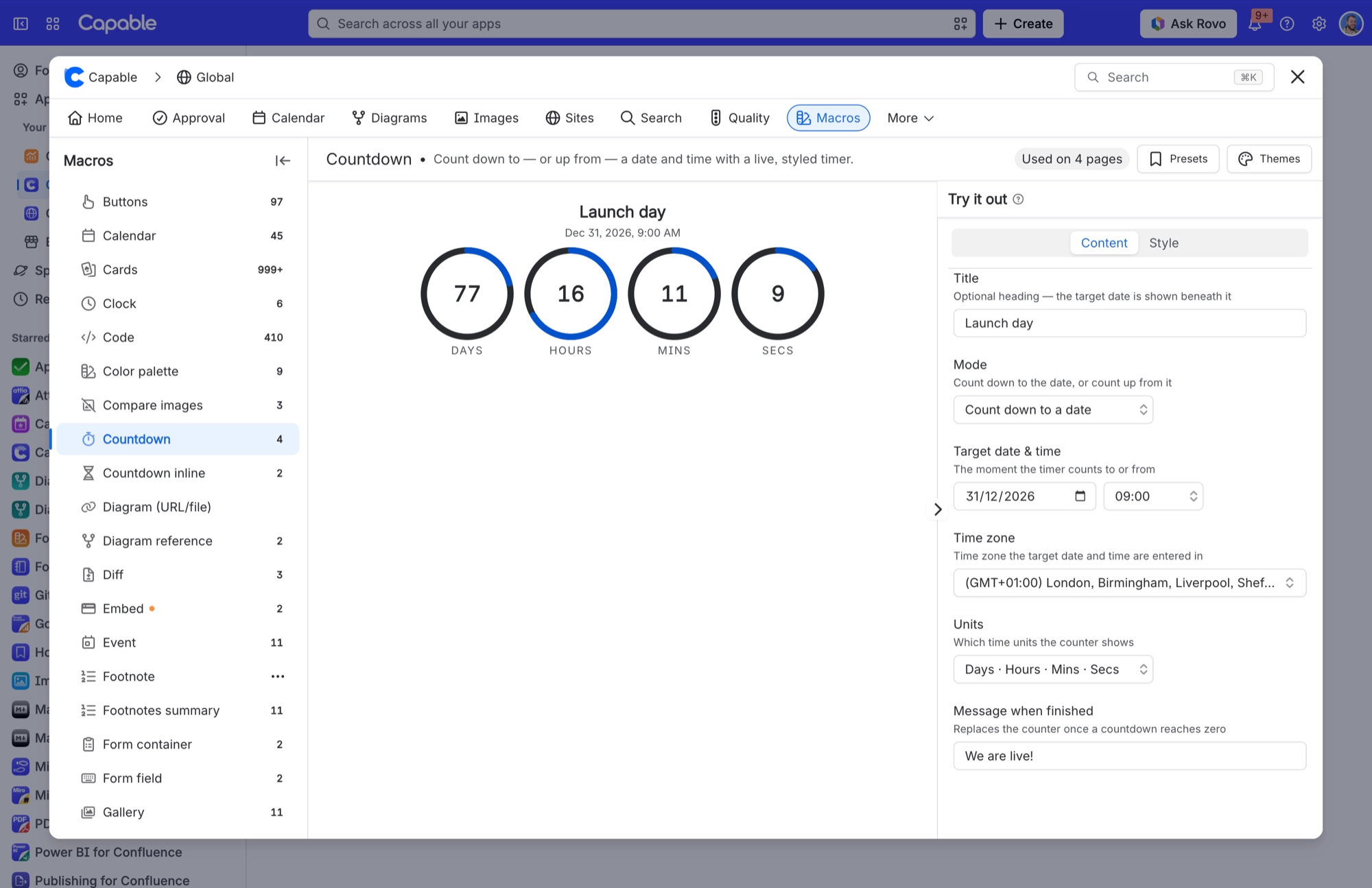1372x888 pixels.
Task: Open the settings gear in top bar
Action: pyautogui.click(x=1318, y=24)
